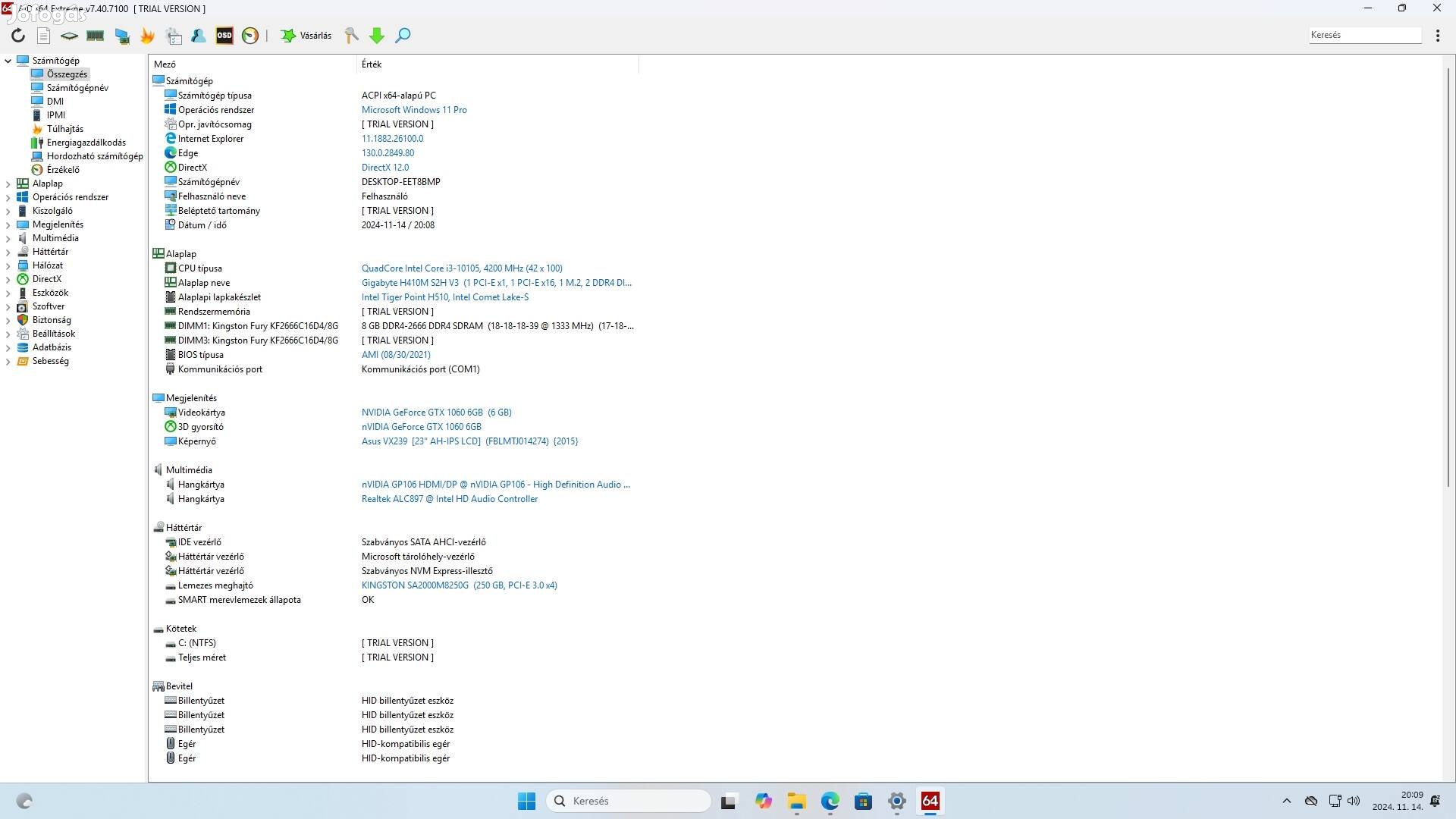Click the OSD overlay icon in toolbar
Viewport: 1456px width, 819px height.
pos(225,36)
